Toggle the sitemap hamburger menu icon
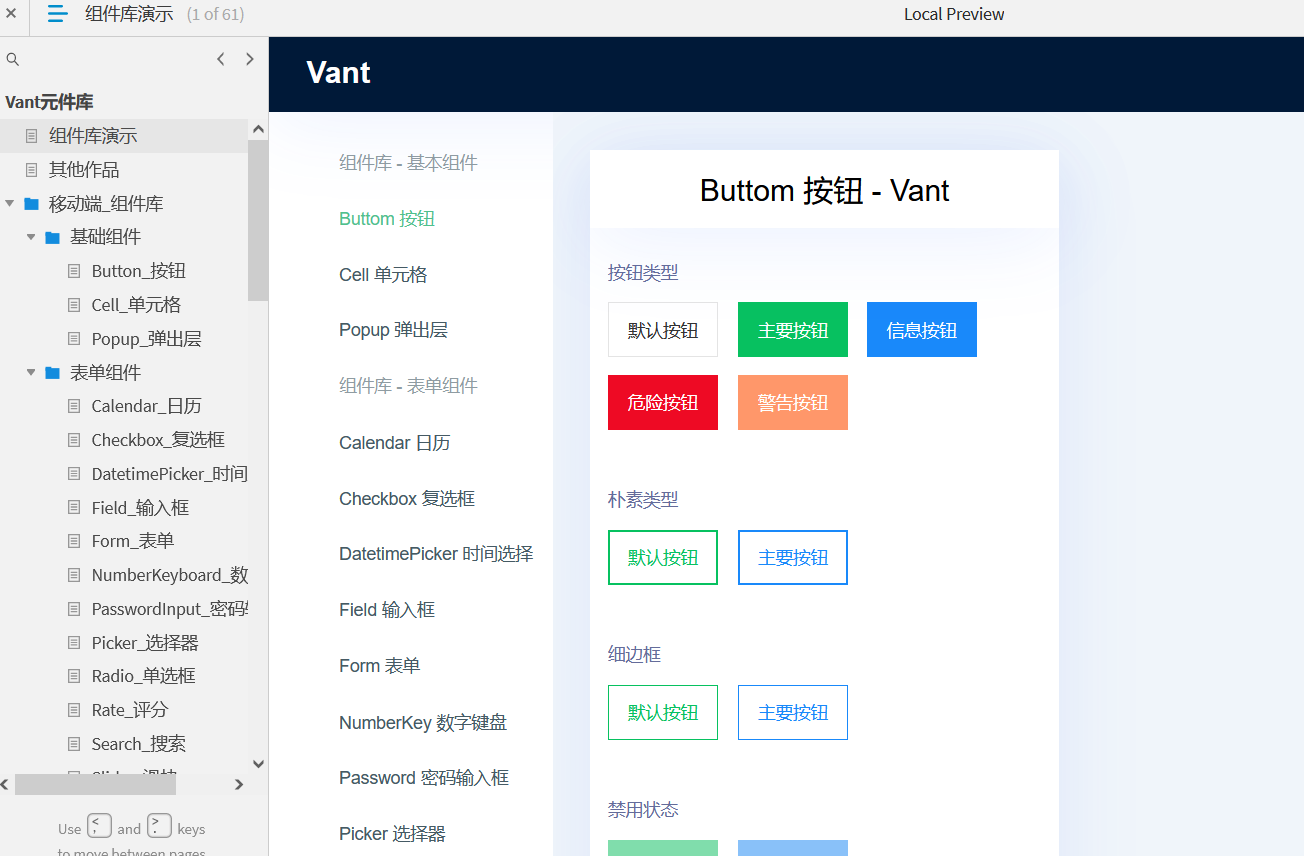 (x=58, y=14)
